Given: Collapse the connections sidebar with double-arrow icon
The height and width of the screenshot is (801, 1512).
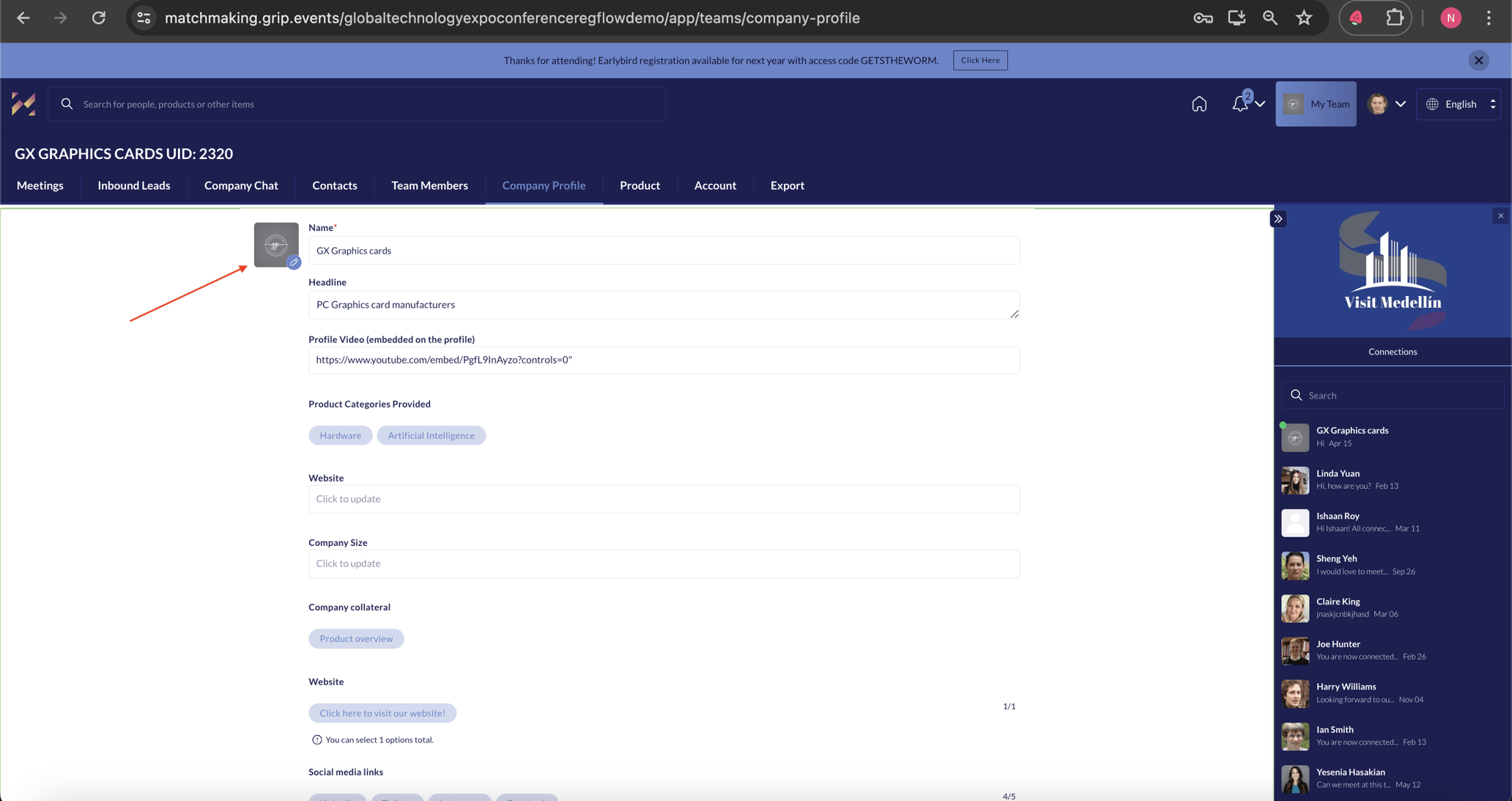Looking at the screenshot, I should pos(1278,219).
